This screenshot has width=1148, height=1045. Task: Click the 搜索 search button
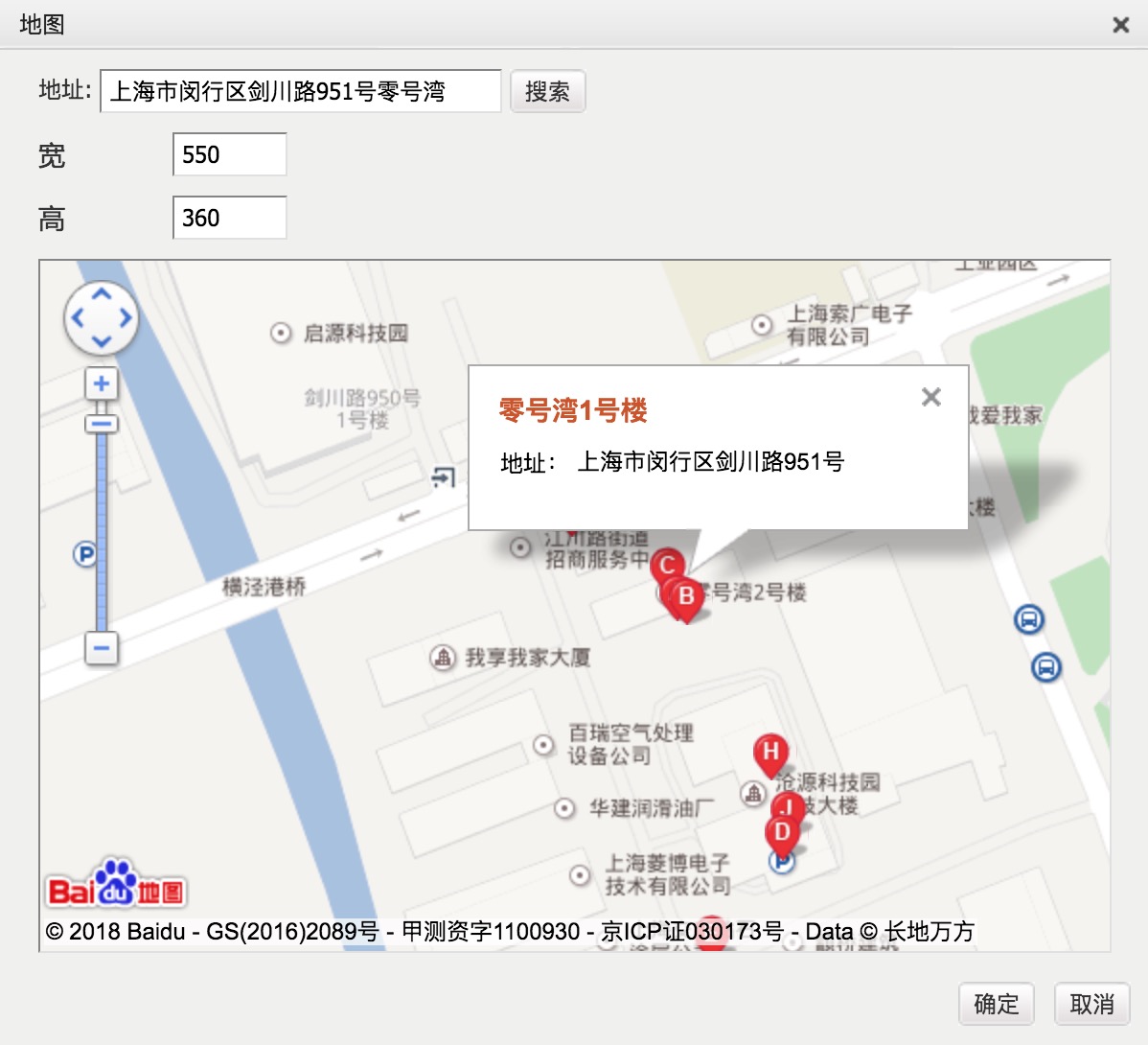tap(547, 92)
